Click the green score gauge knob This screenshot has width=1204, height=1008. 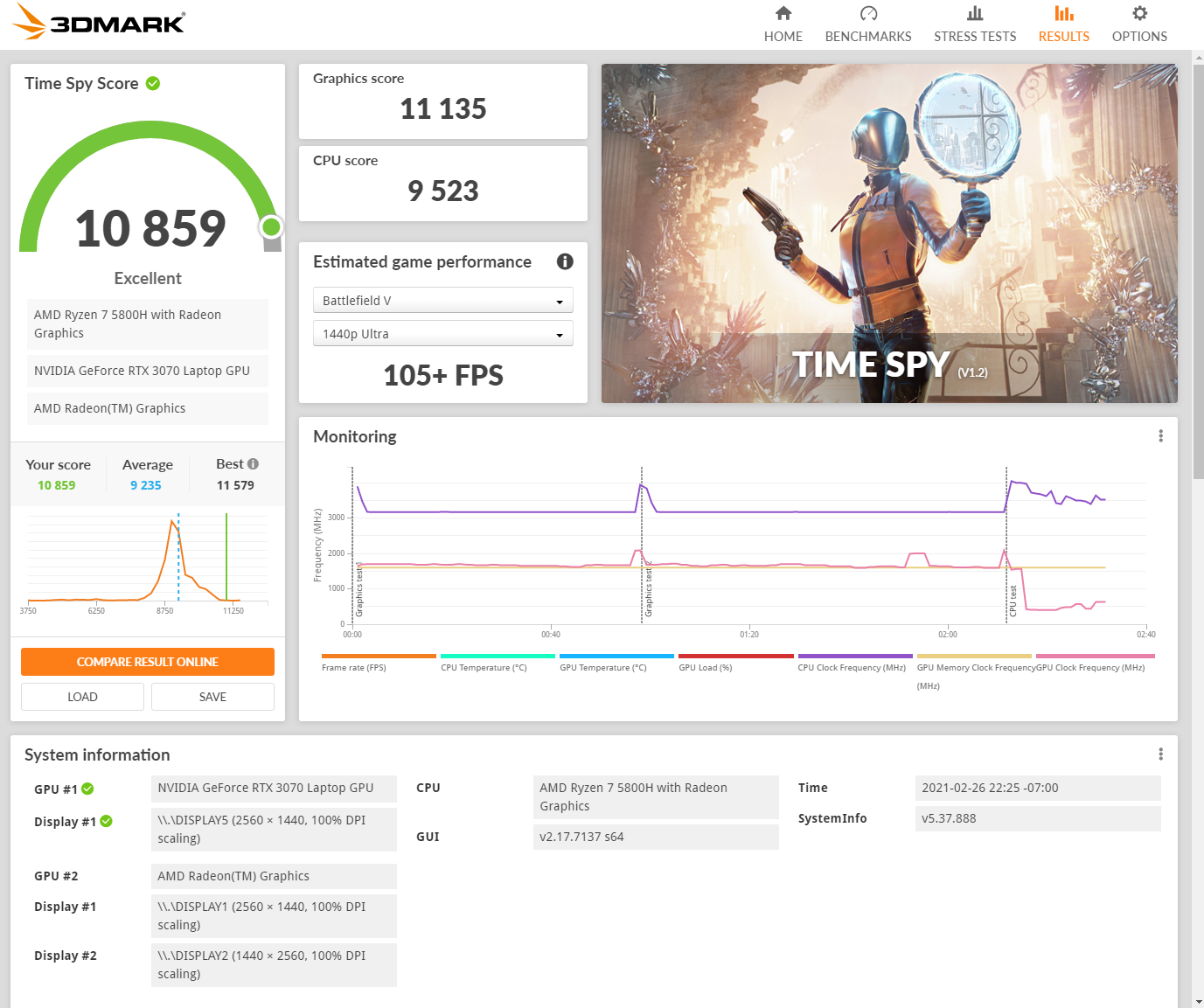(271, 227)
